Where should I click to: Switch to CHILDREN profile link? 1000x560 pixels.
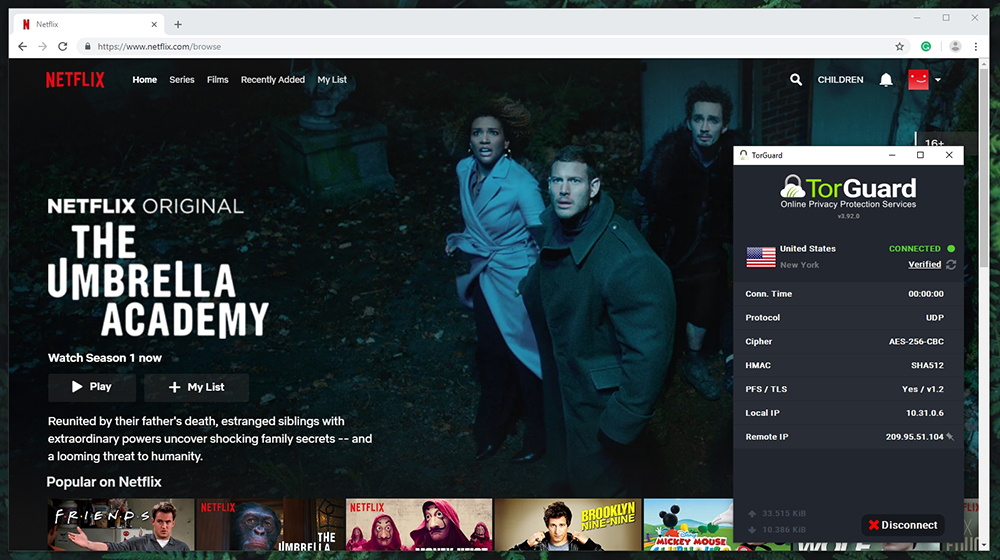click(841, 80)
